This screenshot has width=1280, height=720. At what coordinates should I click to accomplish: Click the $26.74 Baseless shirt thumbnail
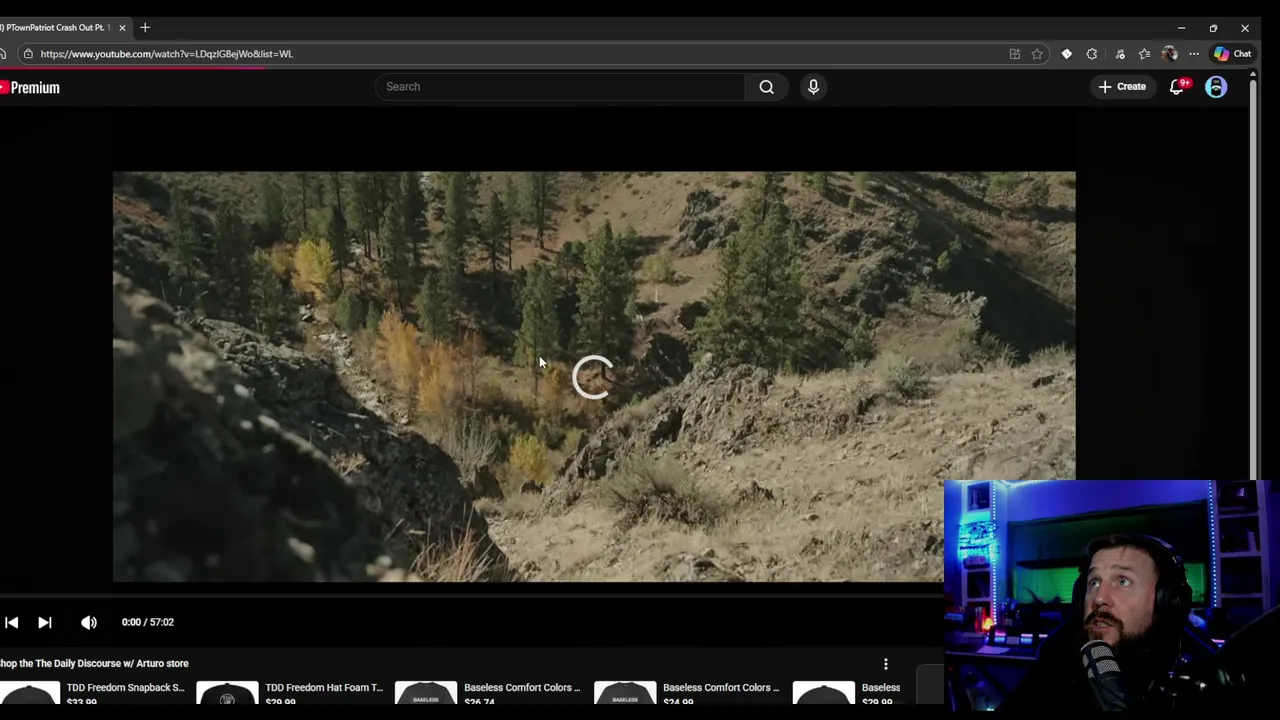click(x=426, y=693)
